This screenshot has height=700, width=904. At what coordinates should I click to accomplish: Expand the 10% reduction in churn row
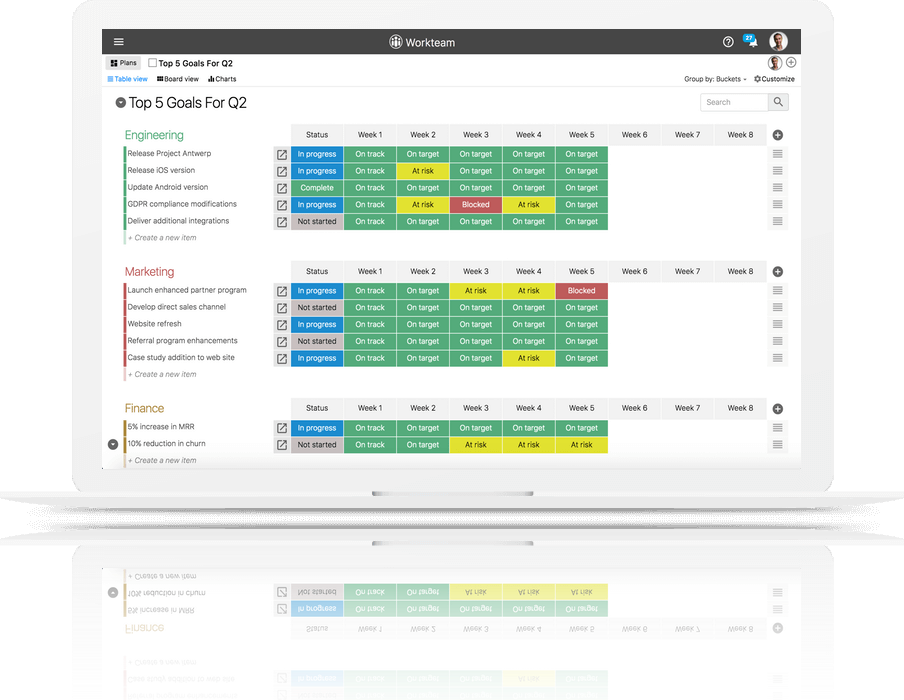113,444
